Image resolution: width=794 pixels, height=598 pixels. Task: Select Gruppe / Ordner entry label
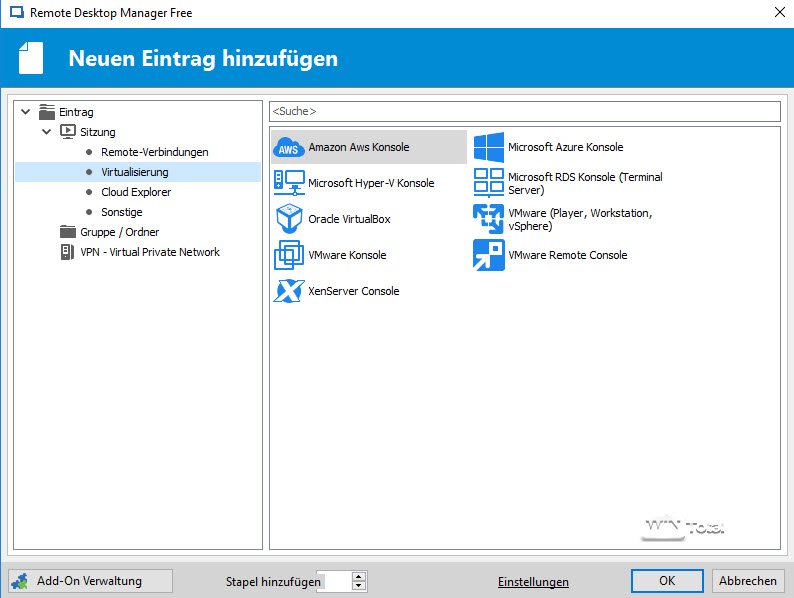120,232
